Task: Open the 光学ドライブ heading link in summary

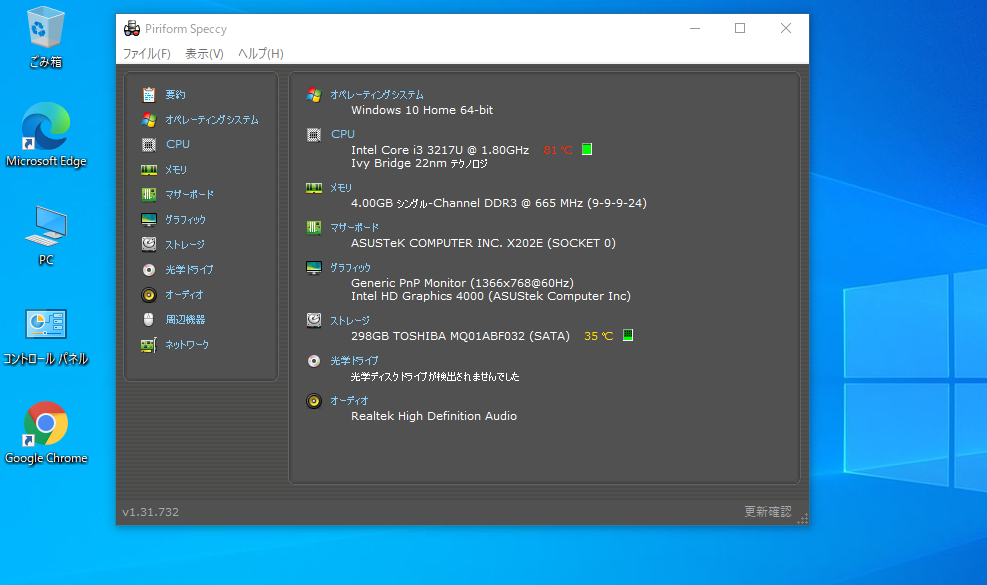Action: pyautogui.click(x=354, y=361)
